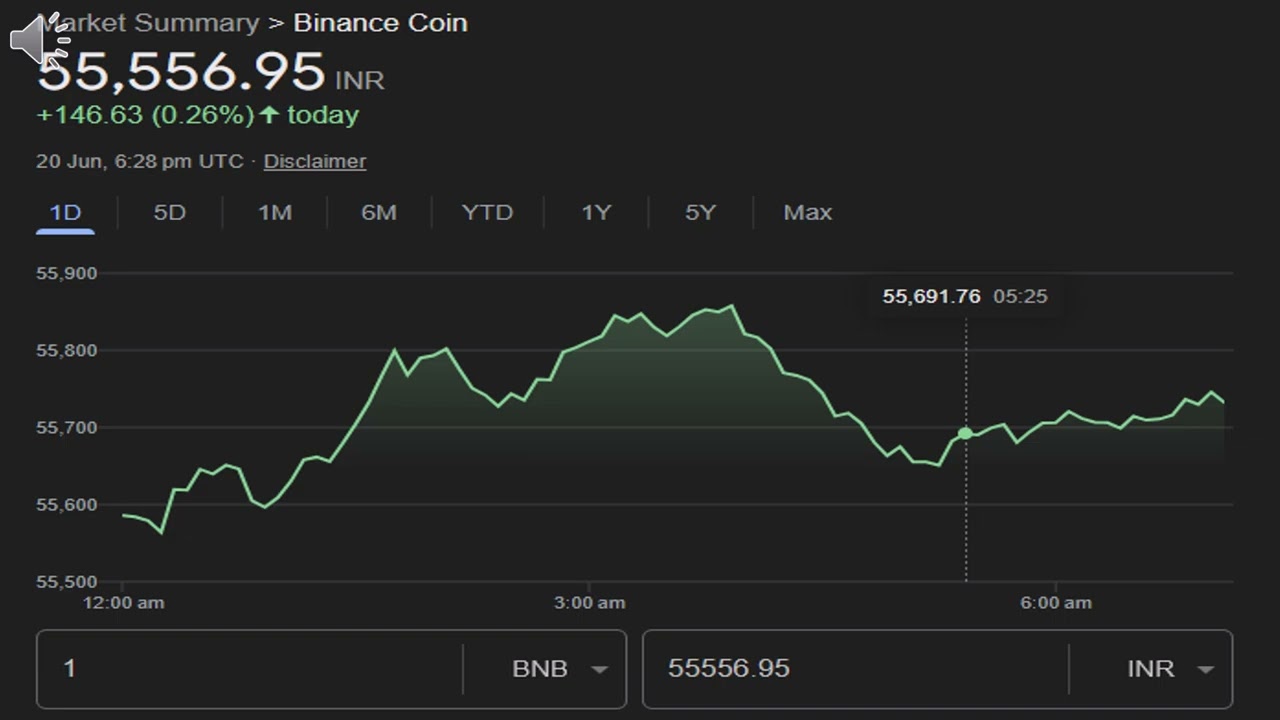
Task: Click the INR amount field showing 55556.95
Action: pyautogui.click(x=855, y=669)
